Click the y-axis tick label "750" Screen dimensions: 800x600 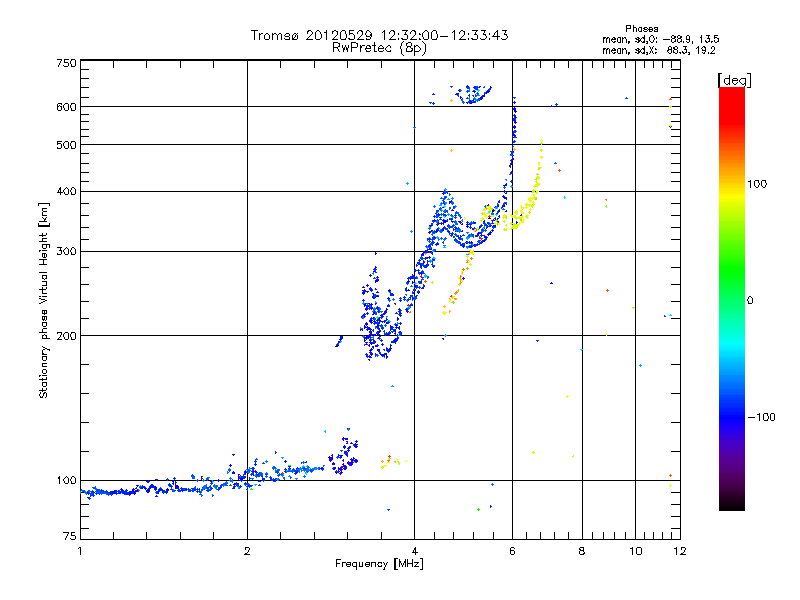coord(67,63)
